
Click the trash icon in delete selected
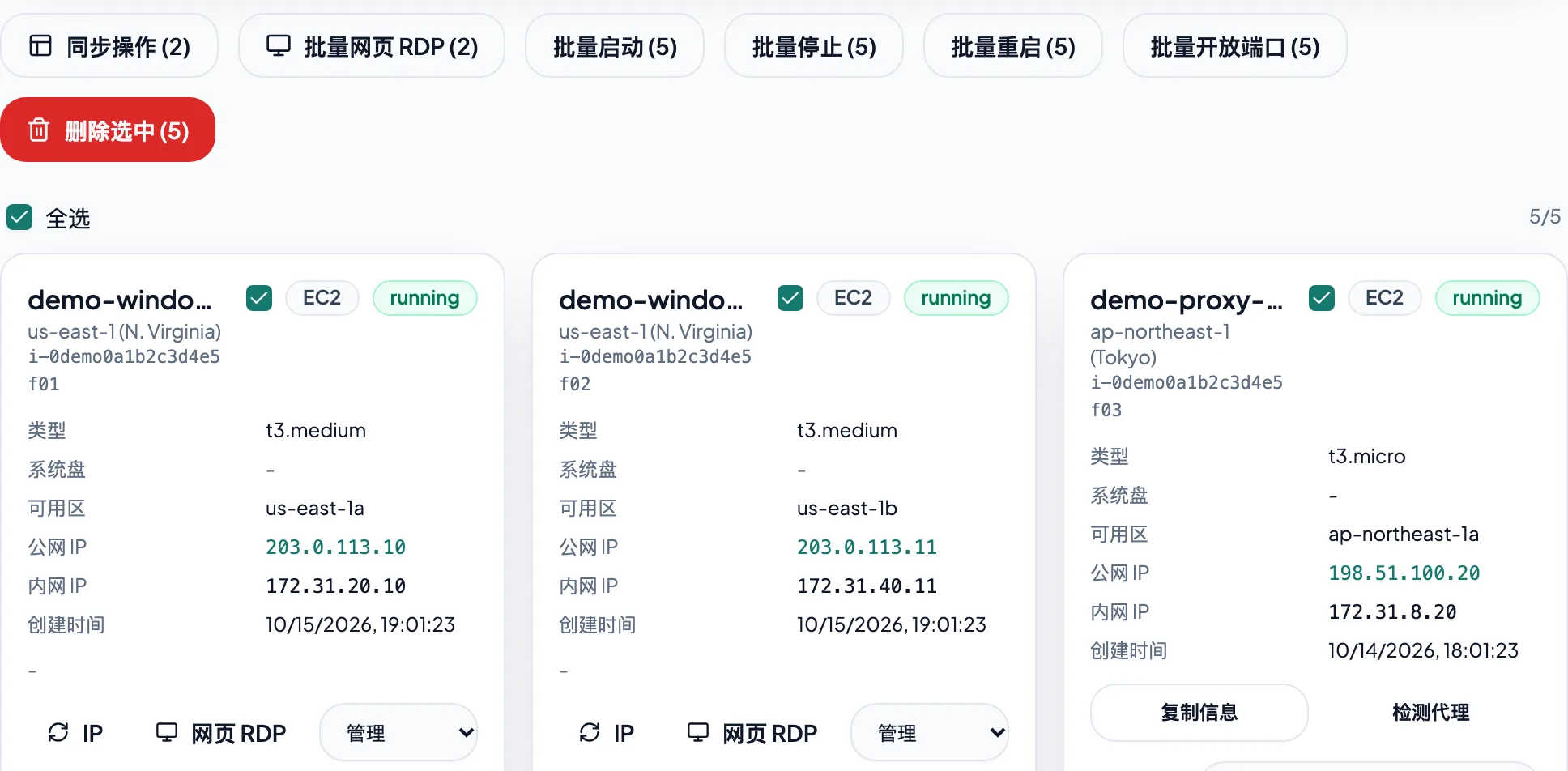(x=39, y=130)
